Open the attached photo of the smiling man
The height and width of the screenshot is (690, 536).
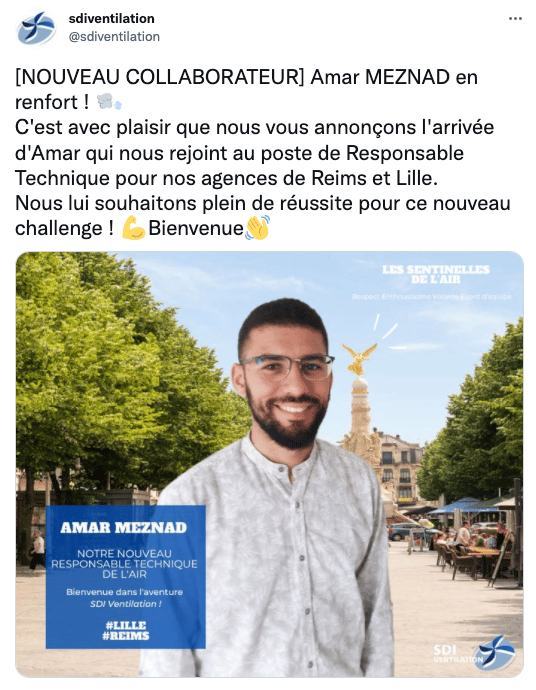click(269, 464)
